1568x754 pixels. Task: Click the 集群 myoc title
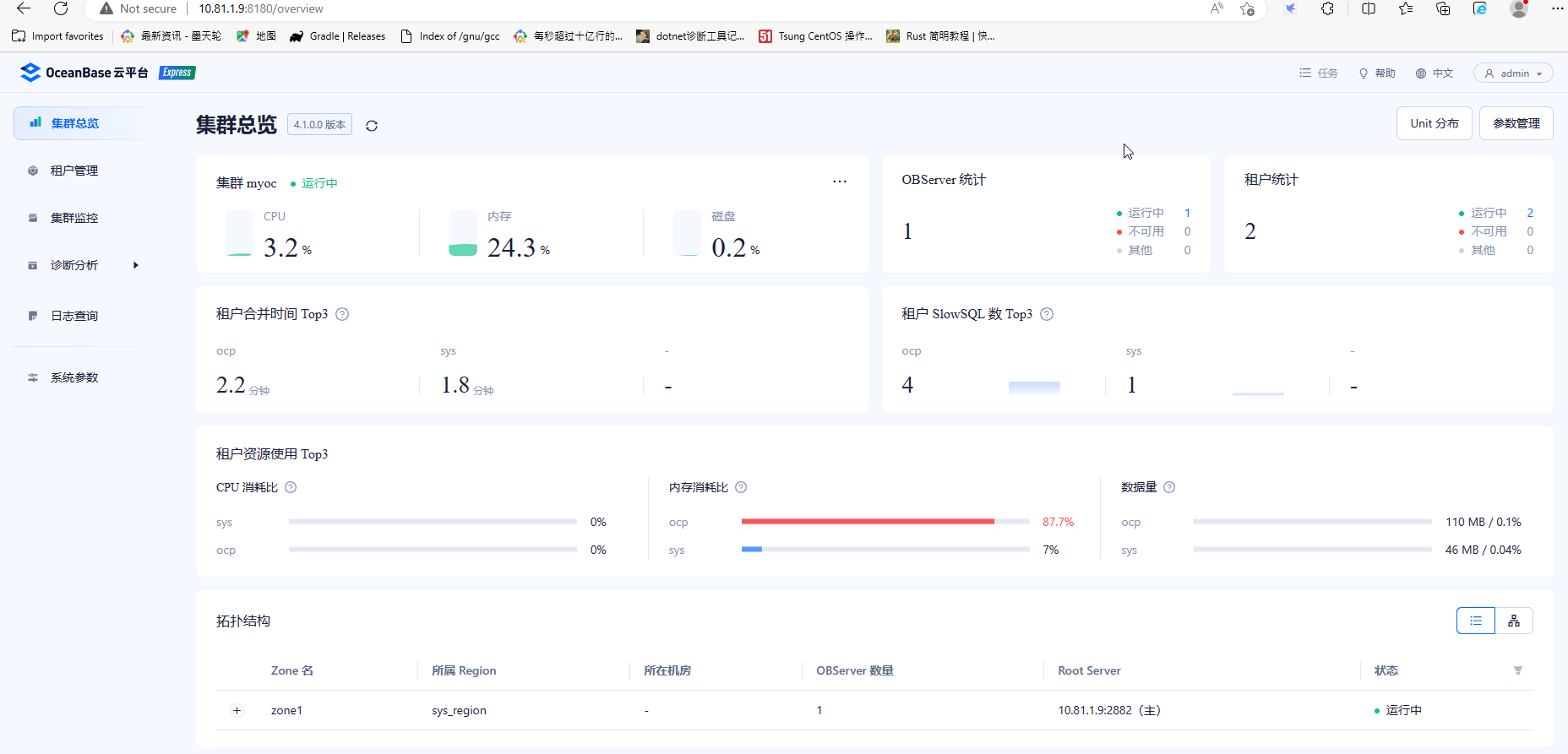247,183
